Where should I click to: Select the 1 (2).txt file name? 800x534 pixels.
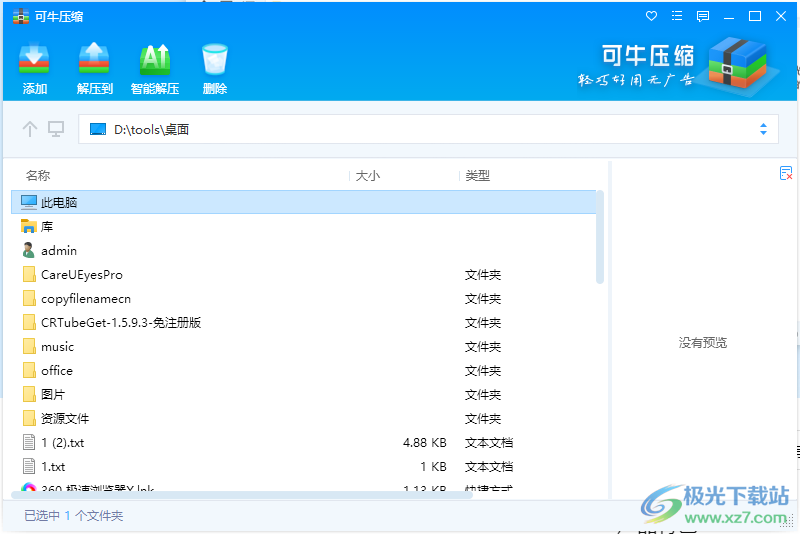(63, 442)
